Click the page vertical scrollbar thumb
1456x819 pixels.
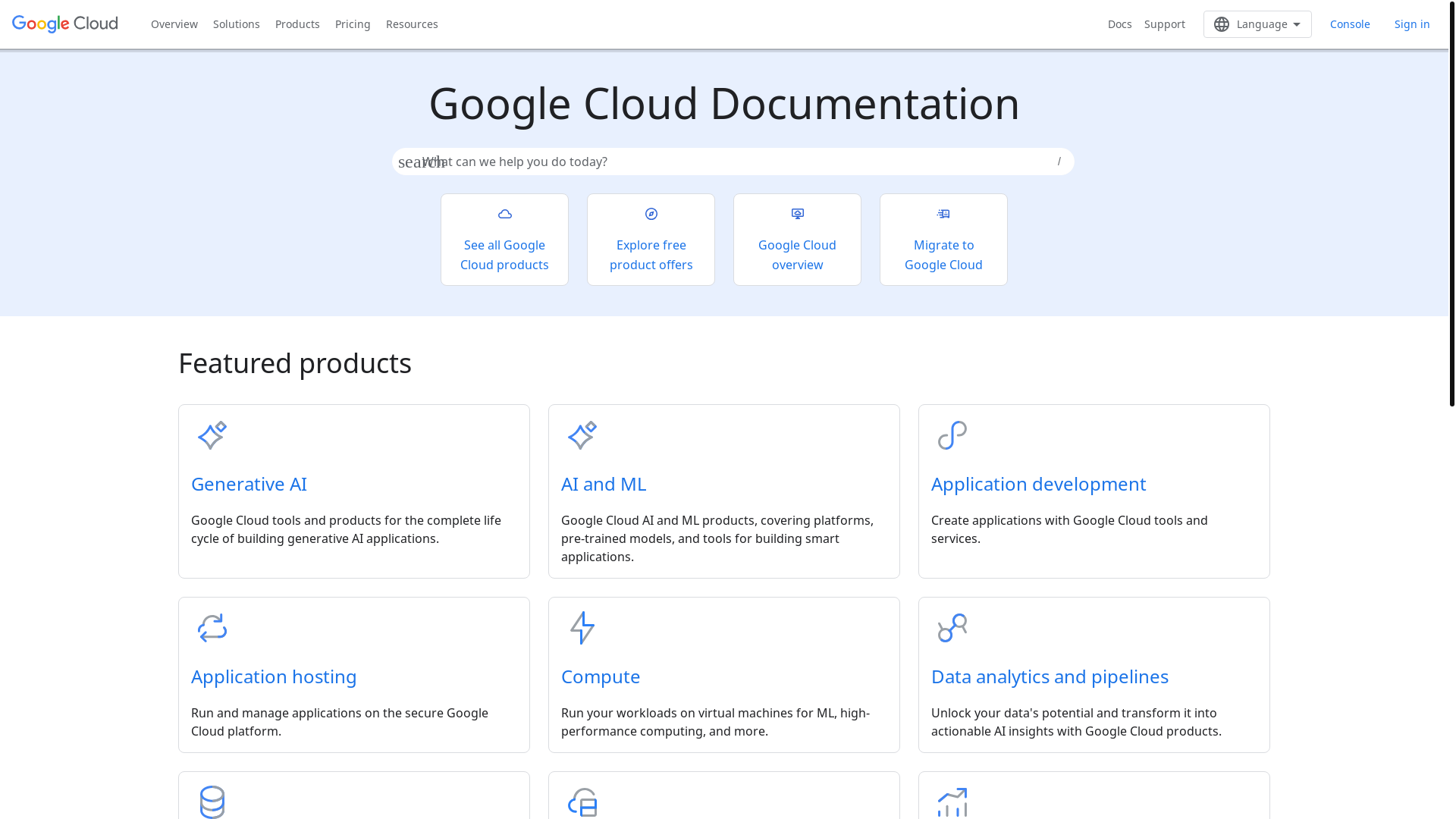pyautogui.click(x=1451, y=203)
